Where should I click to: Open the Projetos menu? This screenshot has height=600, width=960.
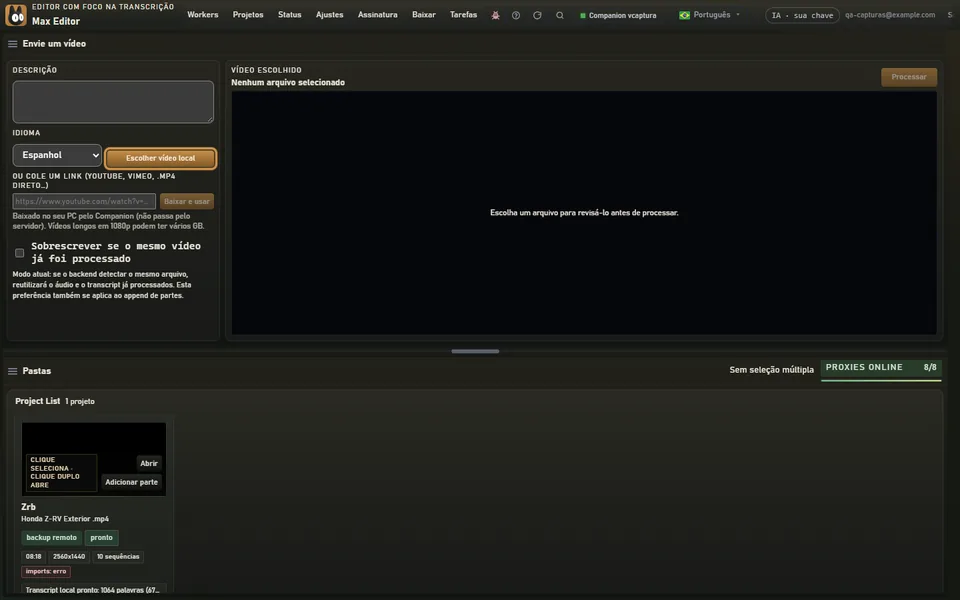[248, 15]
